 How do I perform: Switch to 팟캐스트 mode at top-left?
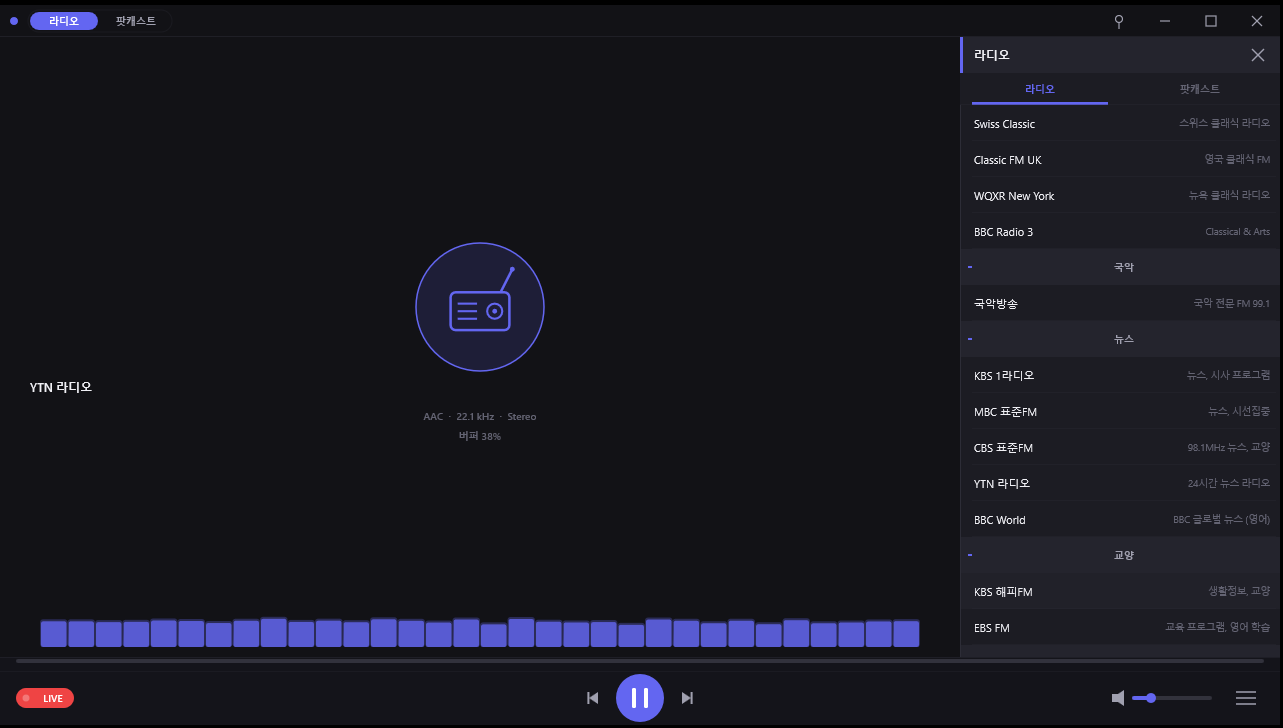[x=136, y=21]
